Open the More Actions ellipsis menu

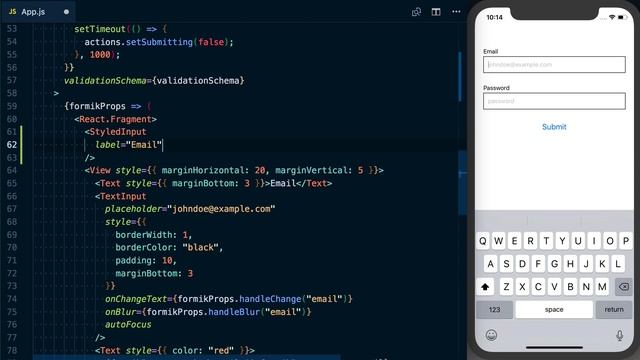pos(456,12)
